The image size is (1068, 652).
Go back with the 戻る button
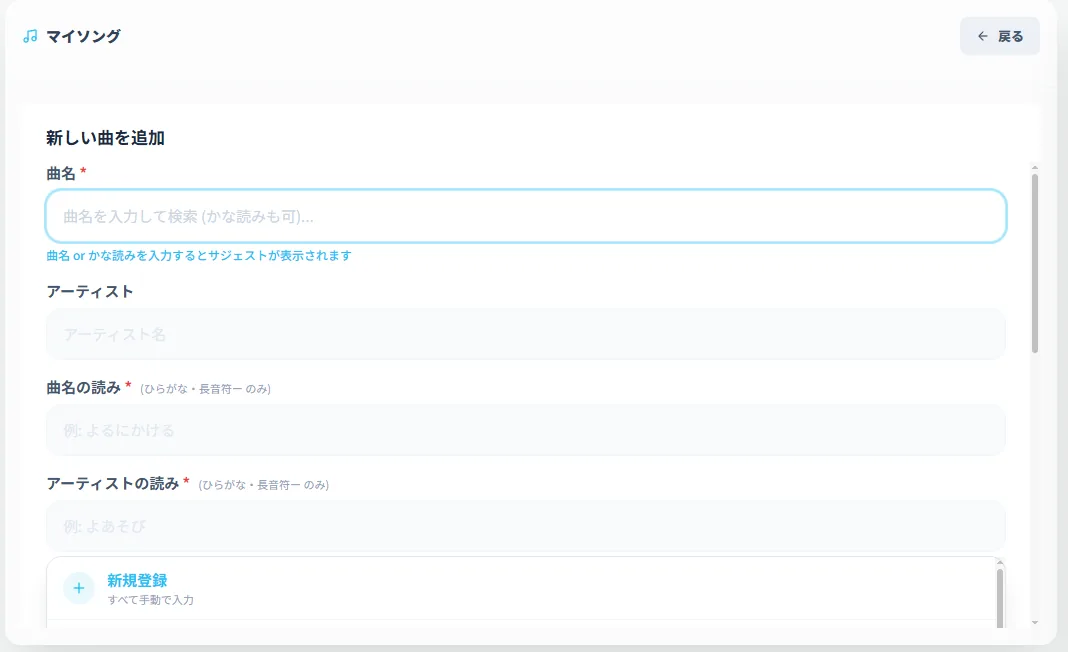pyautogui.click(x=999, y=36)
